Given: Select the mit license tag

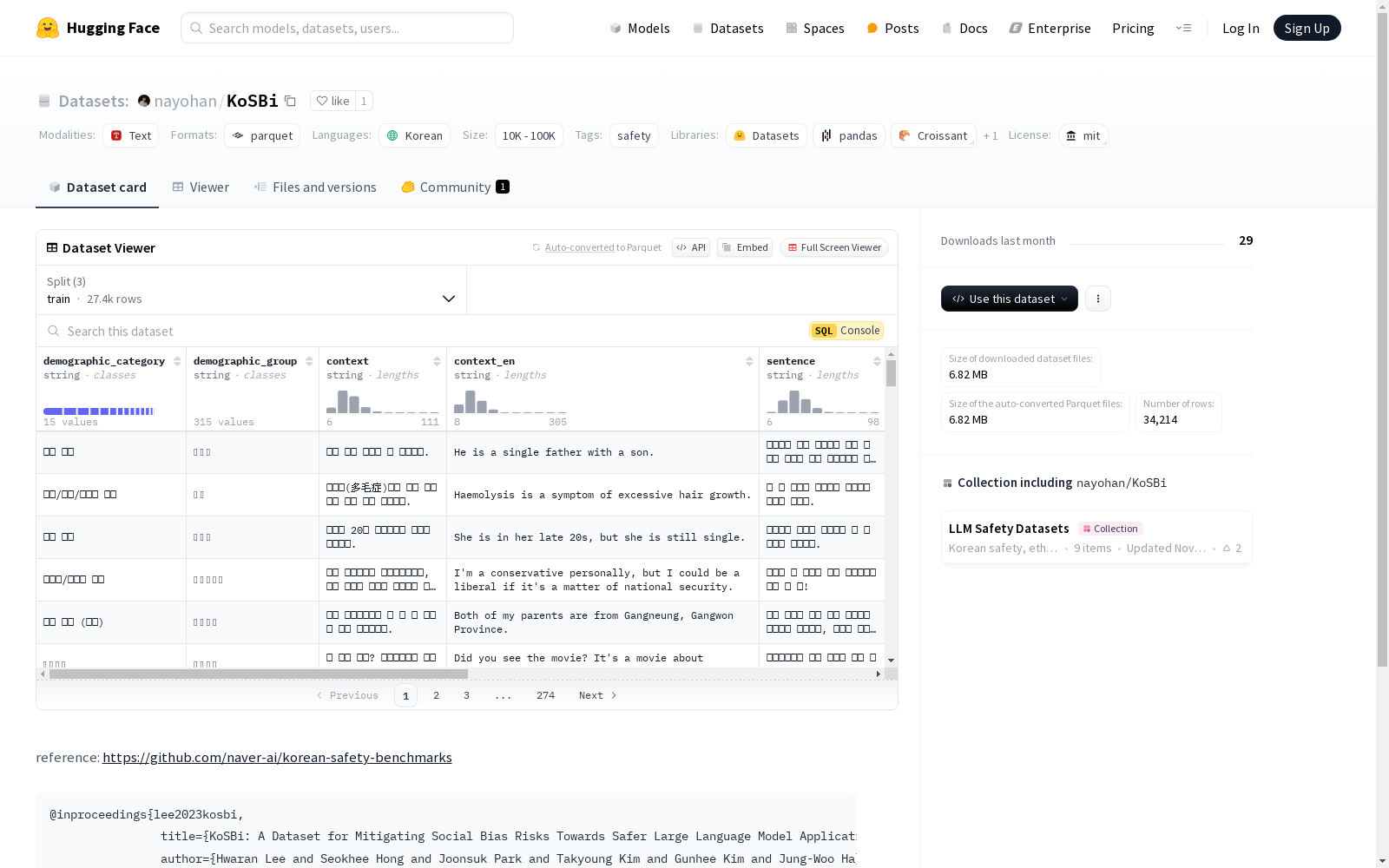Looking at the screenshot, I should (x=1083, y=135).
